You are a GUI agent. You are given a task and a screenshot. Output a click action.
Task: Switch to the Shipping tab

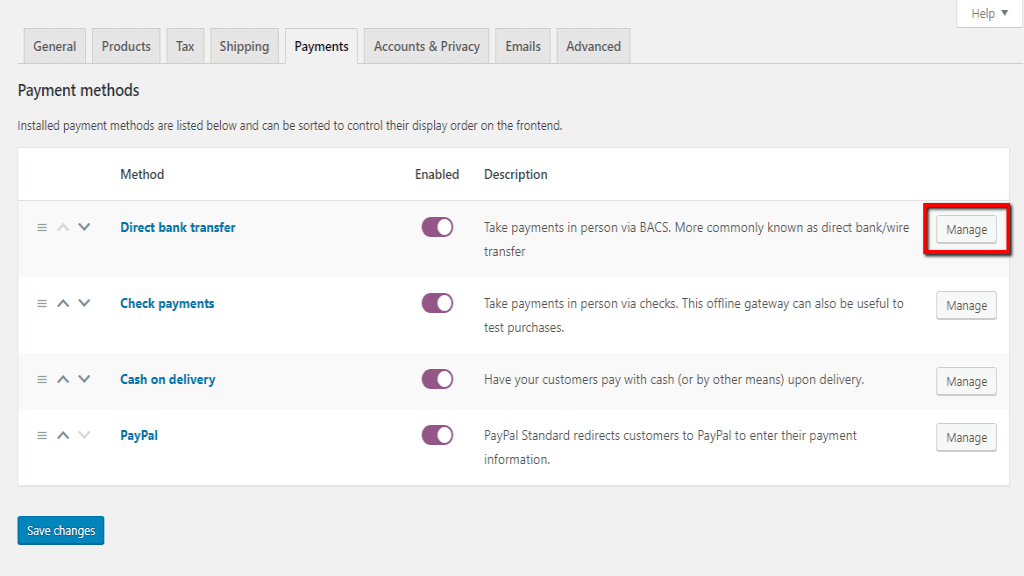point(244,47)
